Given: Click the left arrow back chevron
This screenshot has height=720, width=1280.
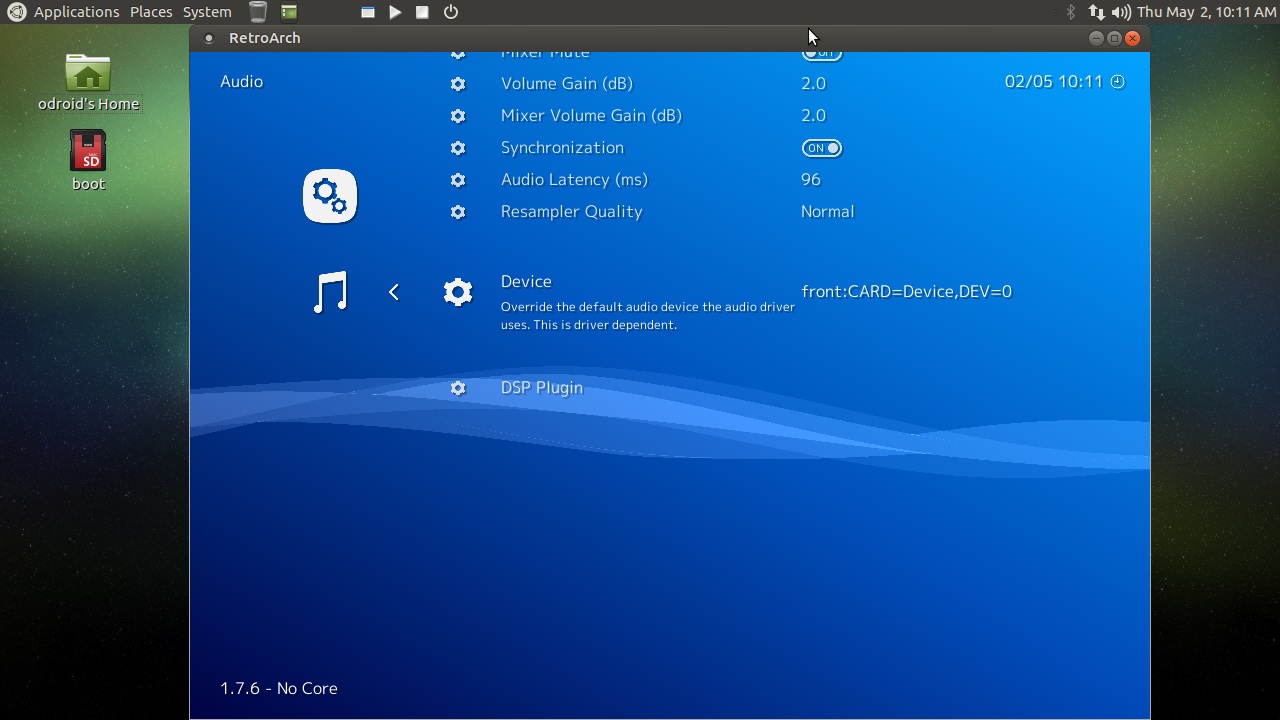Looking at the screenshot, I should pos(394,292).
